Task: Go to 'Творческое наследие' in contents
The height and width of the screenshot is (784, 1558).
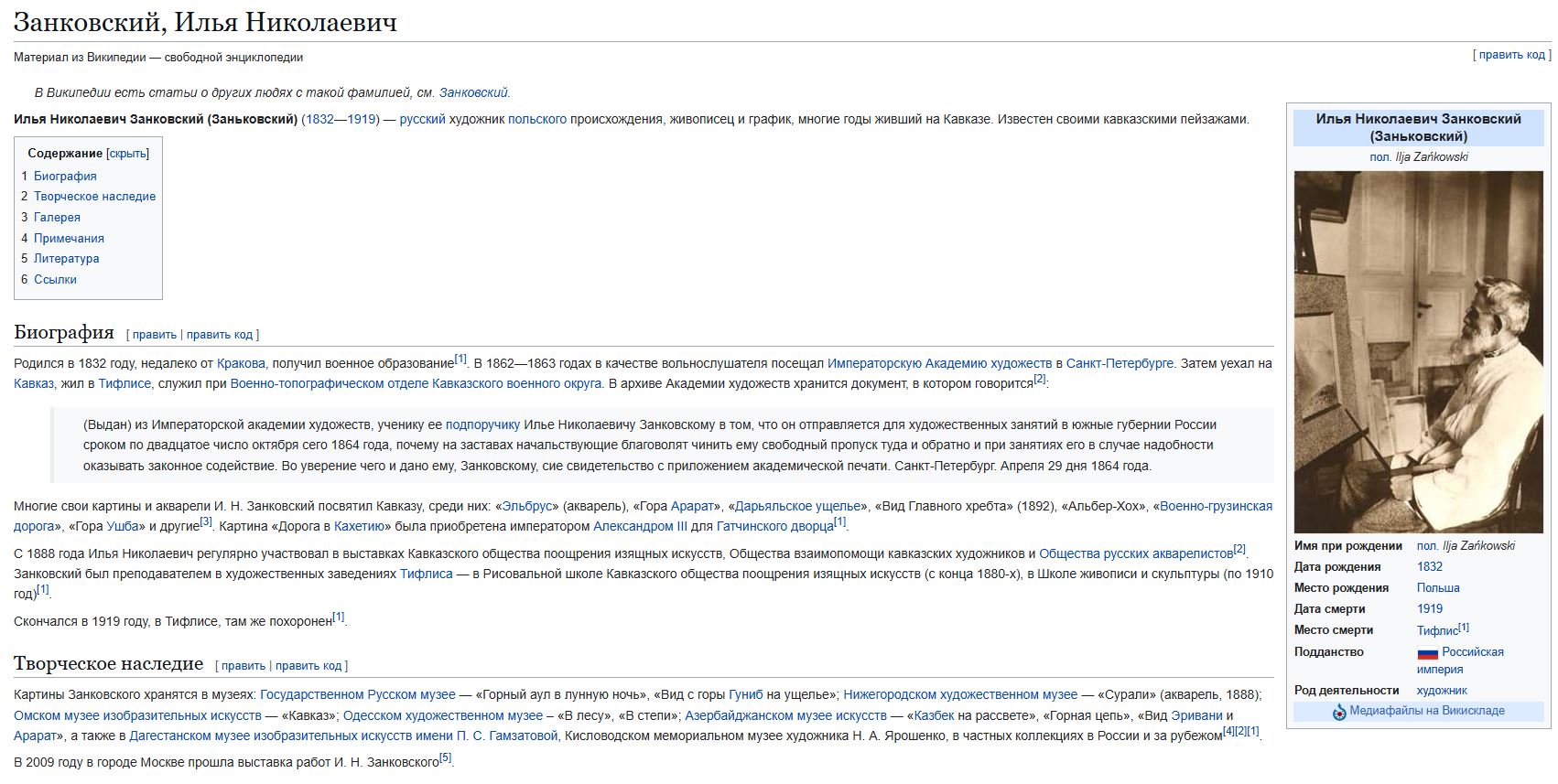Action: click(95, 197)
